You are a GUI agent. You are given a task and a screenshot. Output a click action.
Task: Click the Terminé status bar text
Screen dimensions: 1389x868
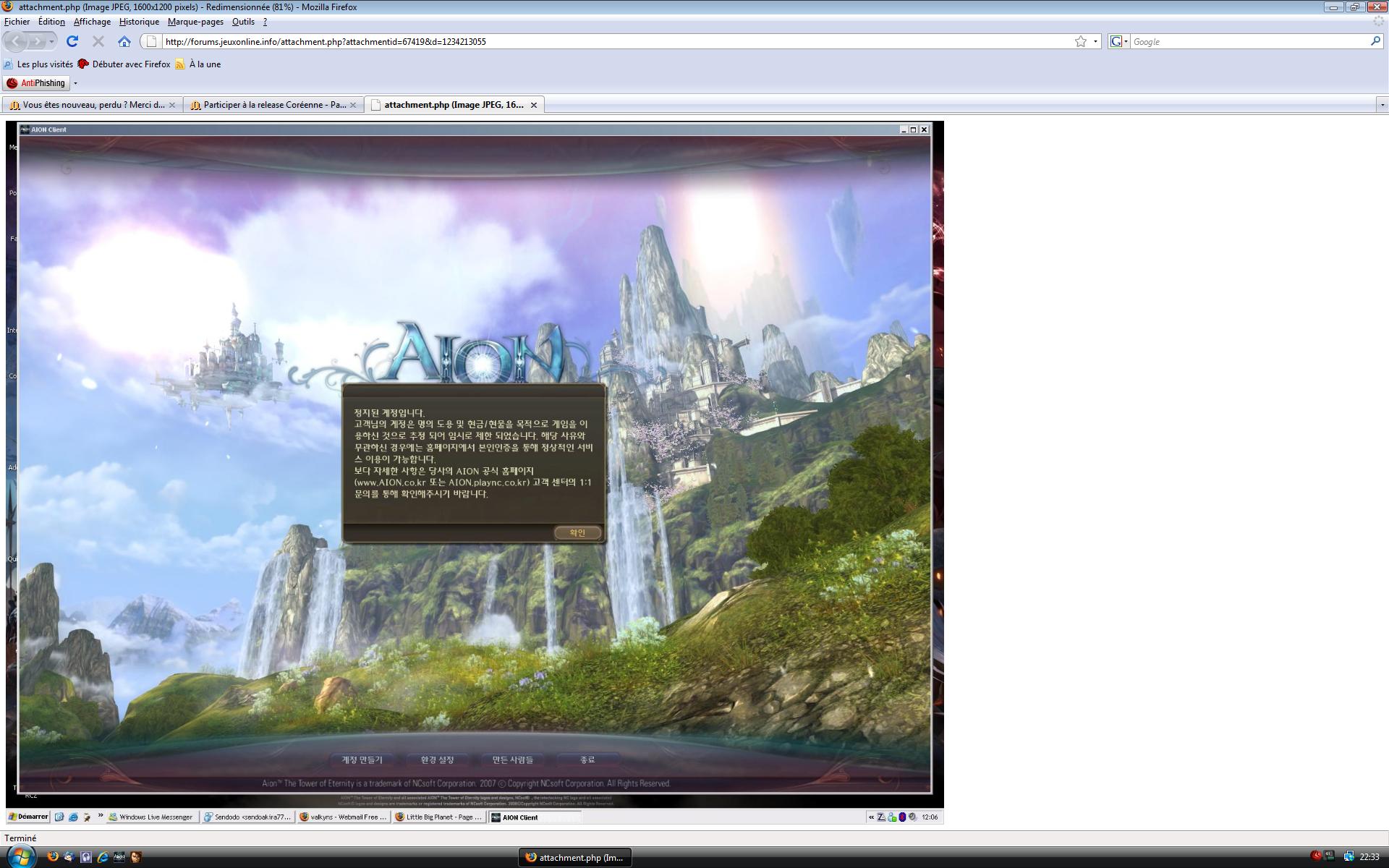point(20,838)
